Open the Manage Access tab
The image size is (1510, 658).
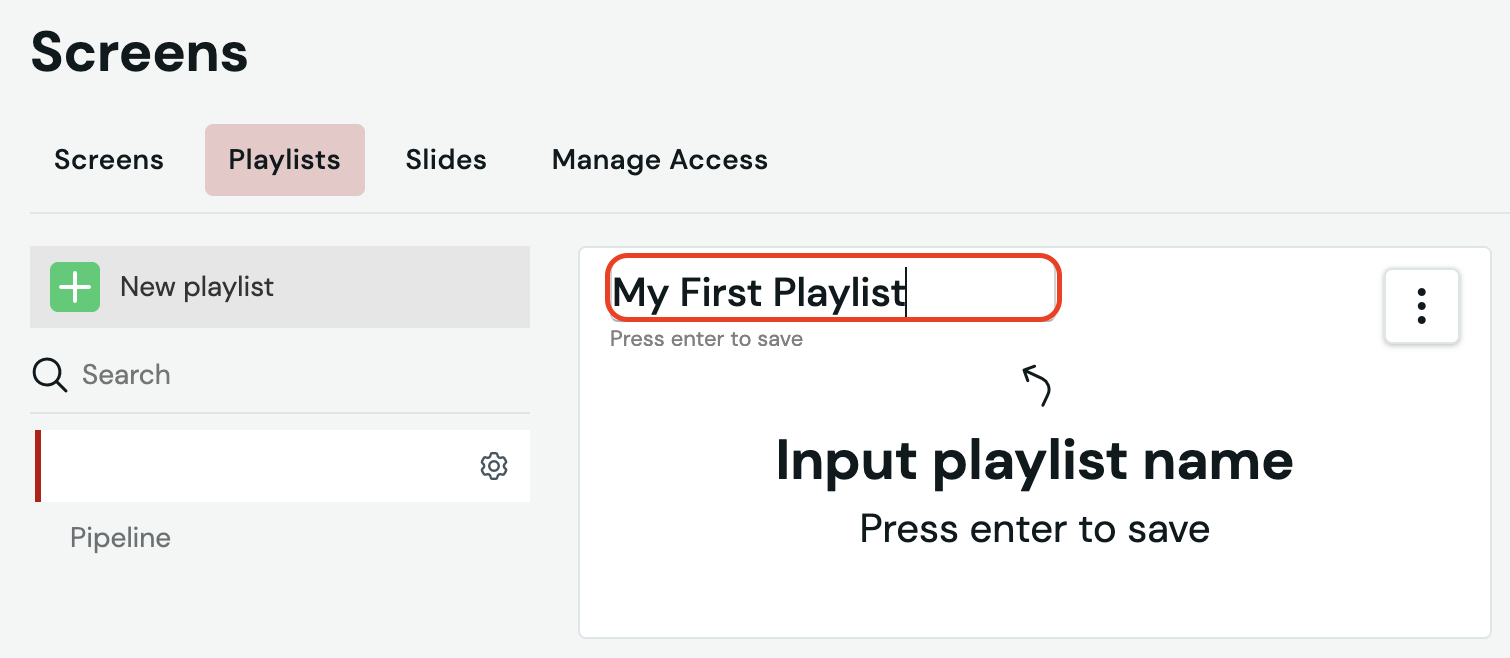click(x=660, y=160)
